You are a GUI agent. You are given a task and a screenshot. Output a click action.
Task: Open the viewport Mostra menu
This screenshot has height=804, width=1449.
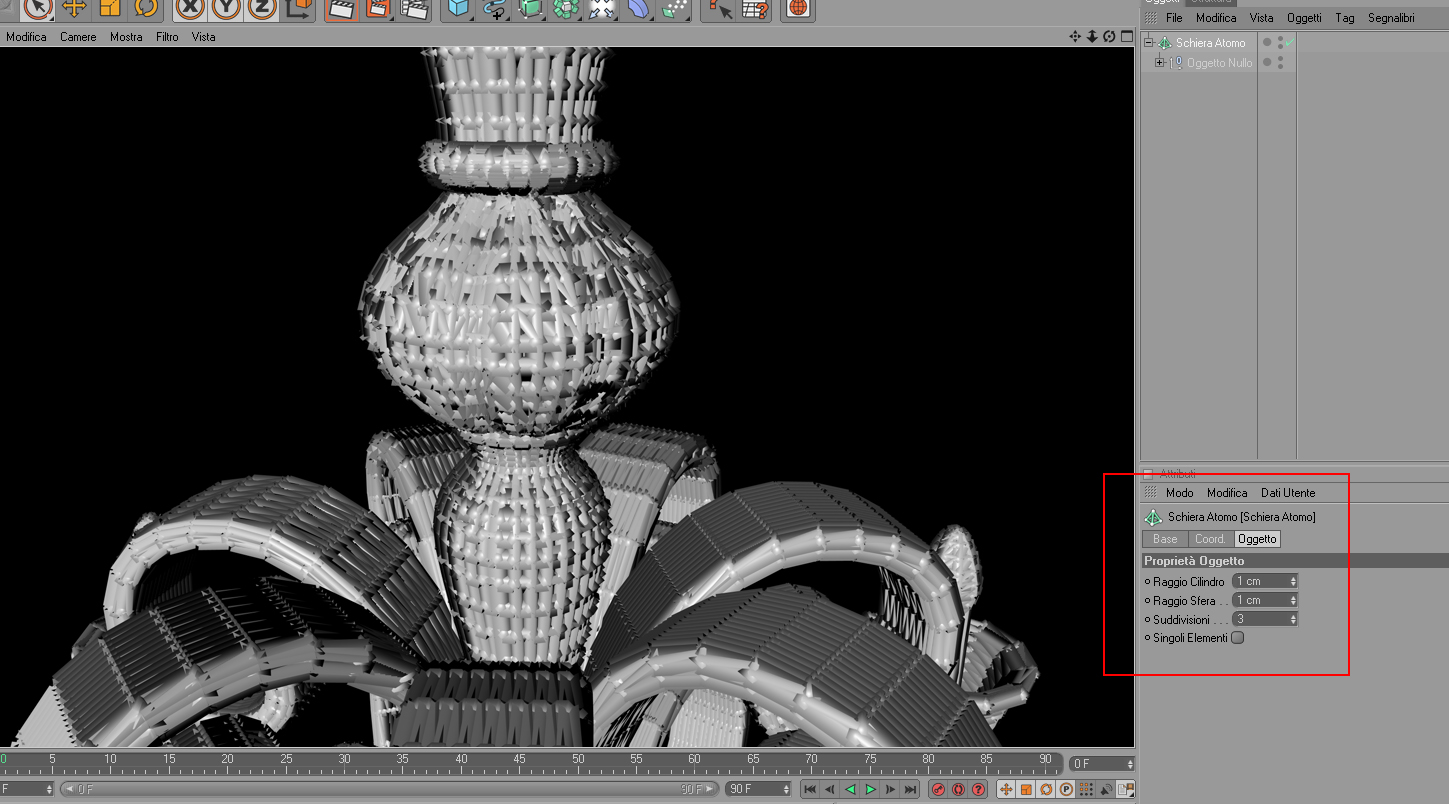point(126,37)
